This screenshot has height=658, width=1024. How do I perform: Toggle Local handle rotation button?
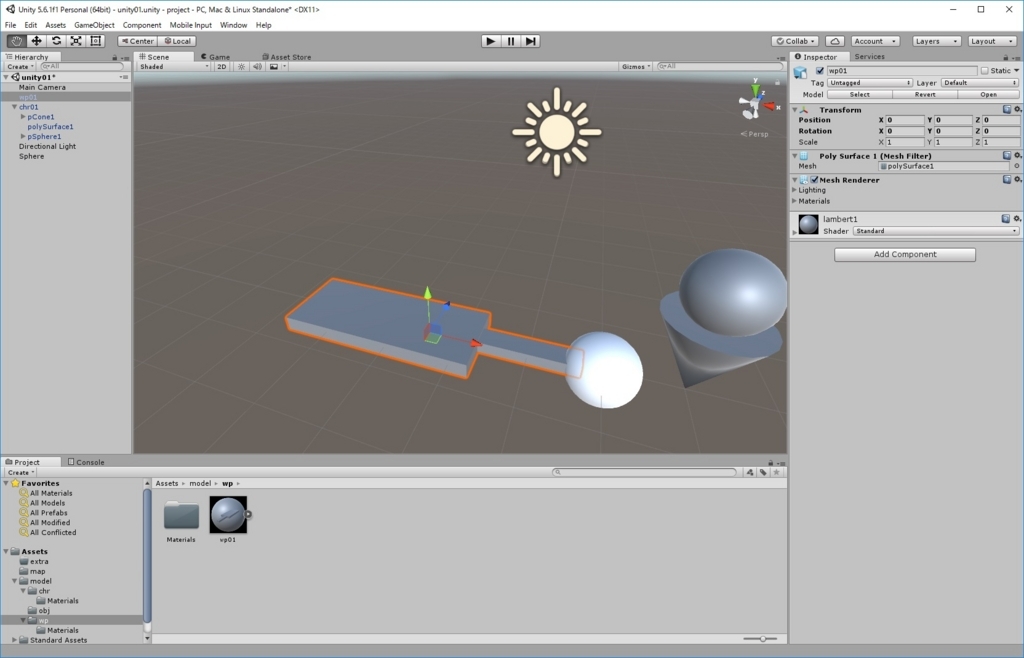(x=177, y=41)
